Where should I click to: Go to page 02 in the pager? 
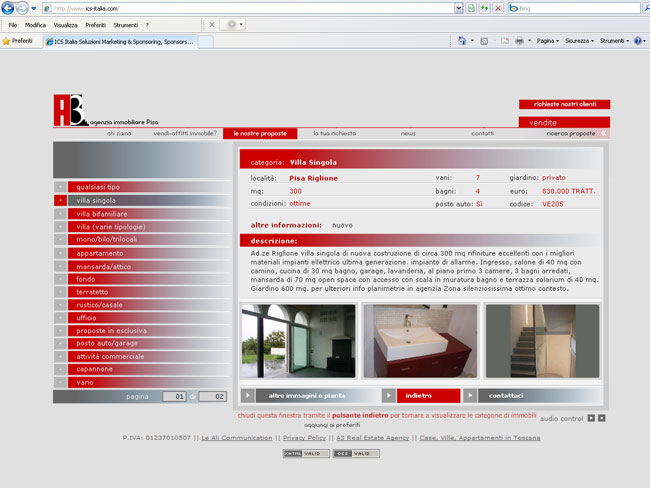[x=213, y=396]
